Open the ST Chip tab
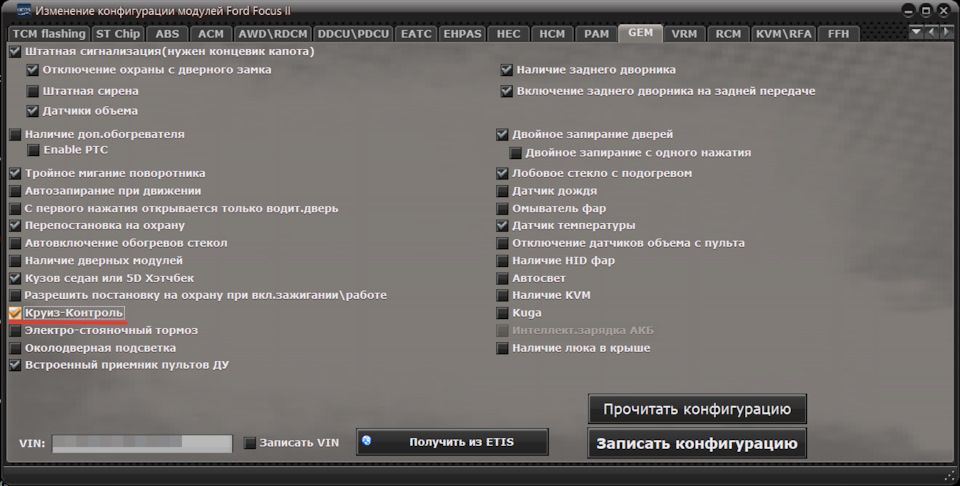Image resolution: width=960 pixels, height=486 pixels. click(x=118, y=34)
